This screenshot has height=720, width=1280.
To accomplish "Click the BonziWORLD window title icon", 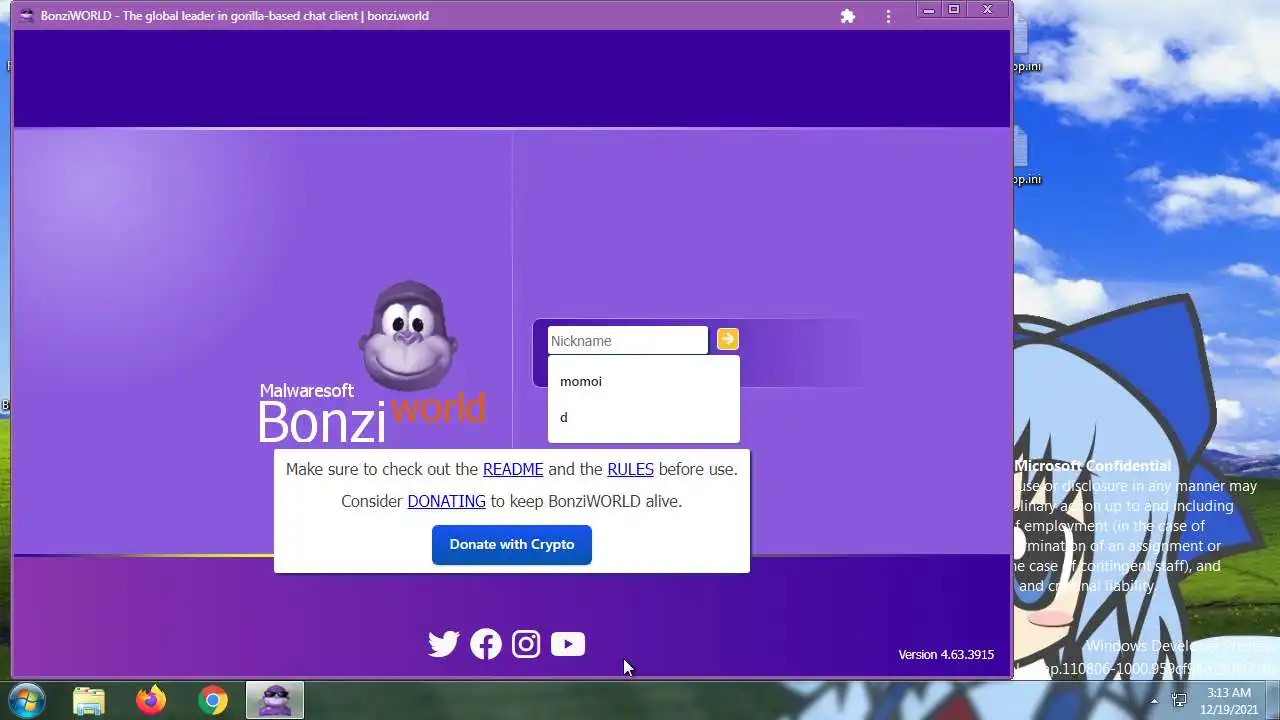I will point(27,16).
